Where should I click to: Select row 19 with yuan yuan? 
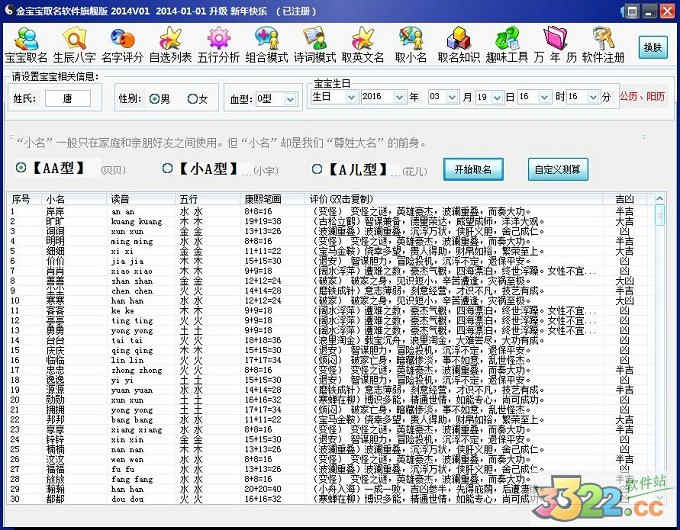(x=332, y=390)
